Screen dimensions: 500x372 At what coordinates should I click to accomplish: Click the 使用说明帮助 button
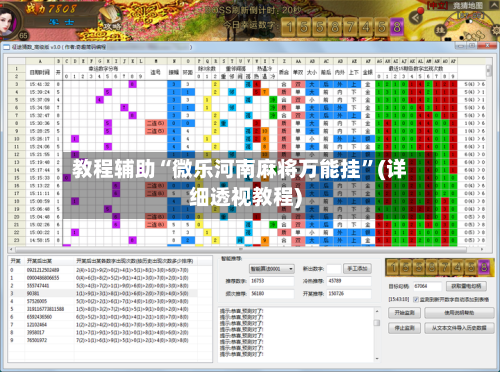point(459,313)
